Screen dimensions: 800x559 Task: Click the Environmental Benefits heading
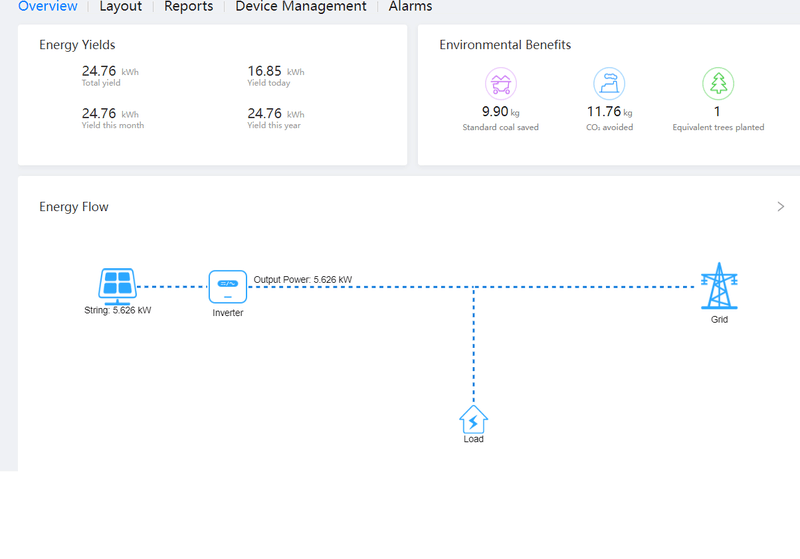click(x=505, y=45)
